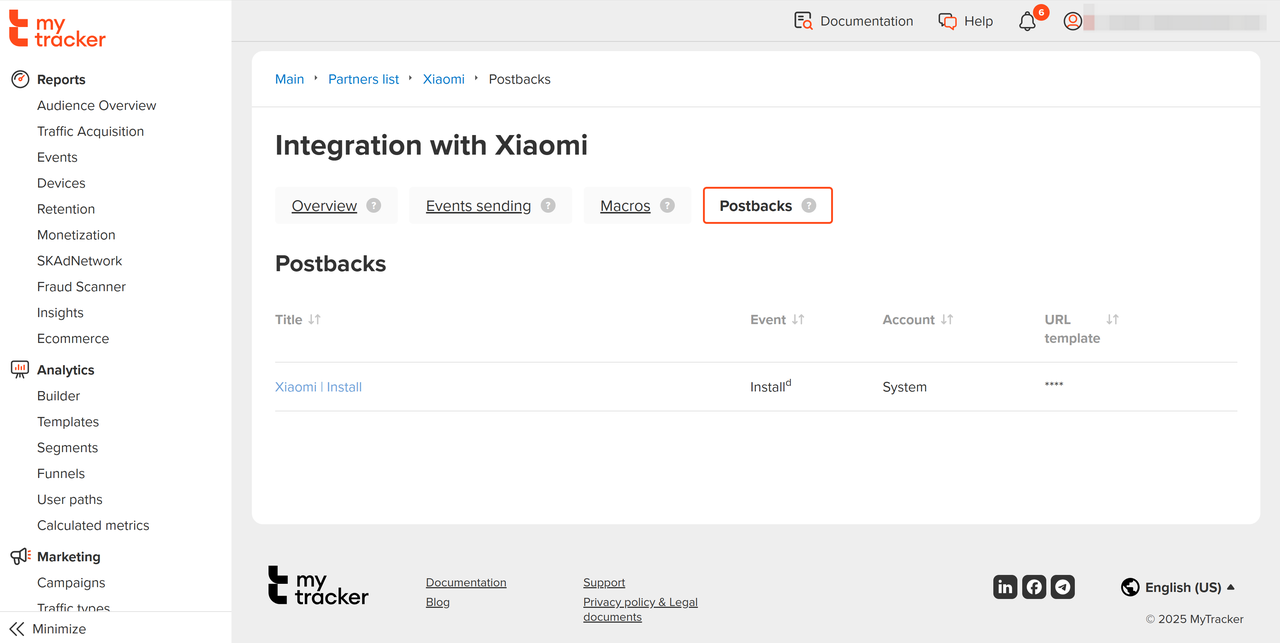Click the user profile avatar icon
Viewport: 1280px width, 643px height.
pyautogui.click(x=1072, y=21)
